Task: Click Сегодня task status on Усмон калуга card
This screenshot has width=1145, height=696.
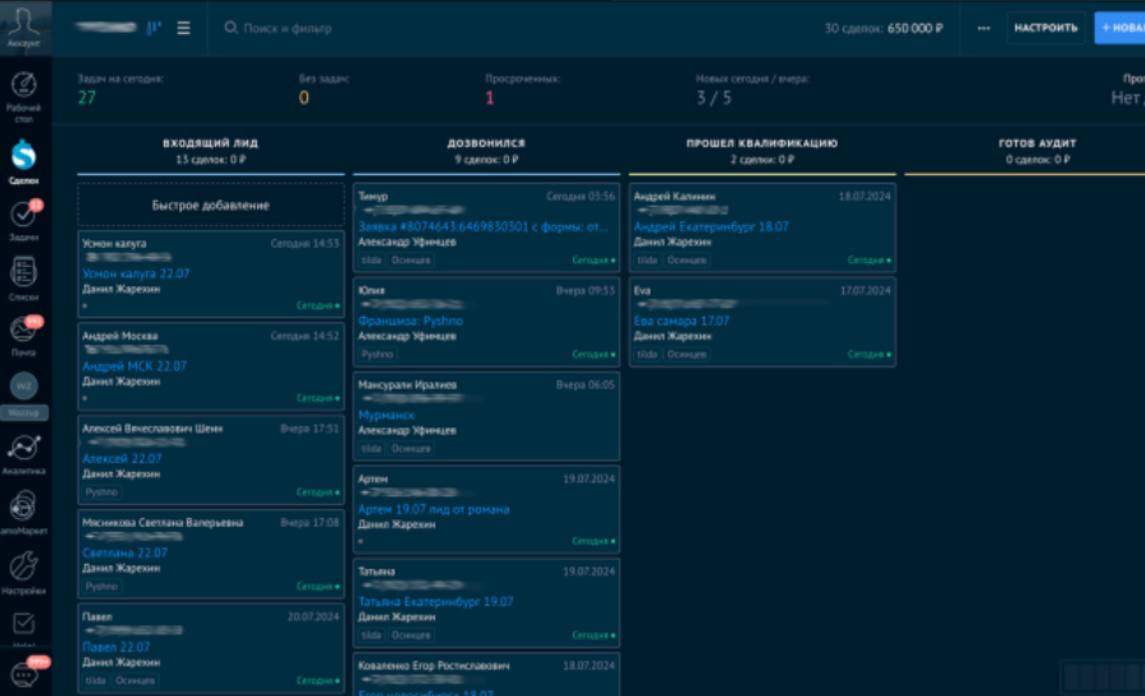Action: point(318,305)
